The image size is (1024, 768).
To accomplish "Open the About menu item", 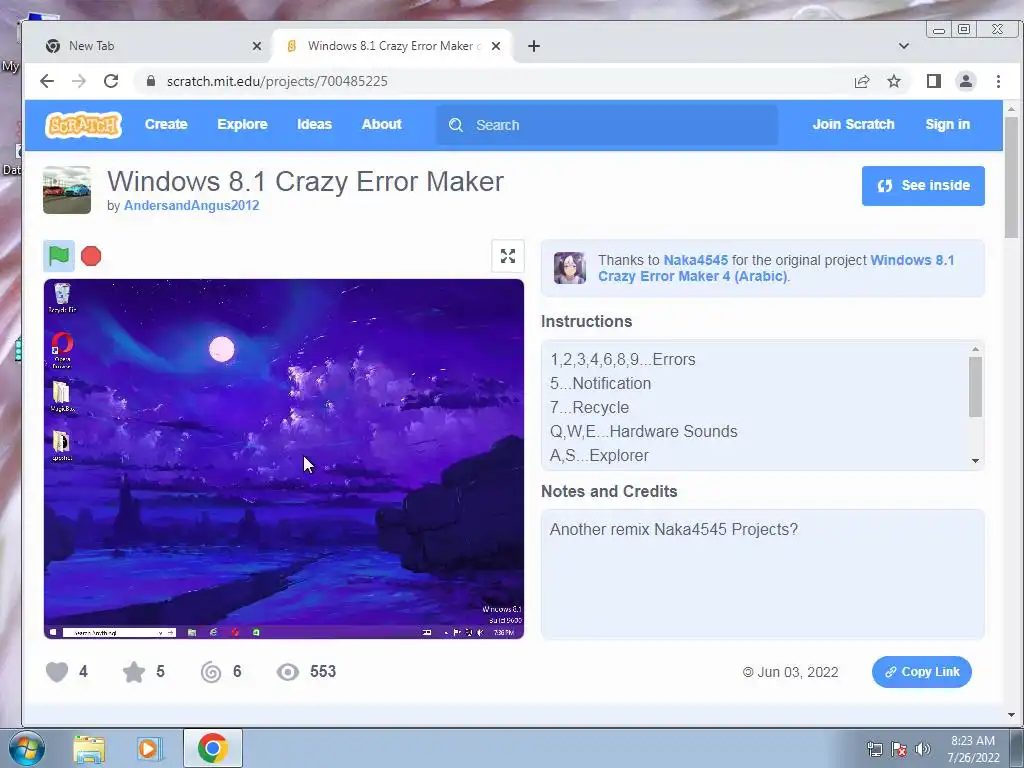I will 381,125.
